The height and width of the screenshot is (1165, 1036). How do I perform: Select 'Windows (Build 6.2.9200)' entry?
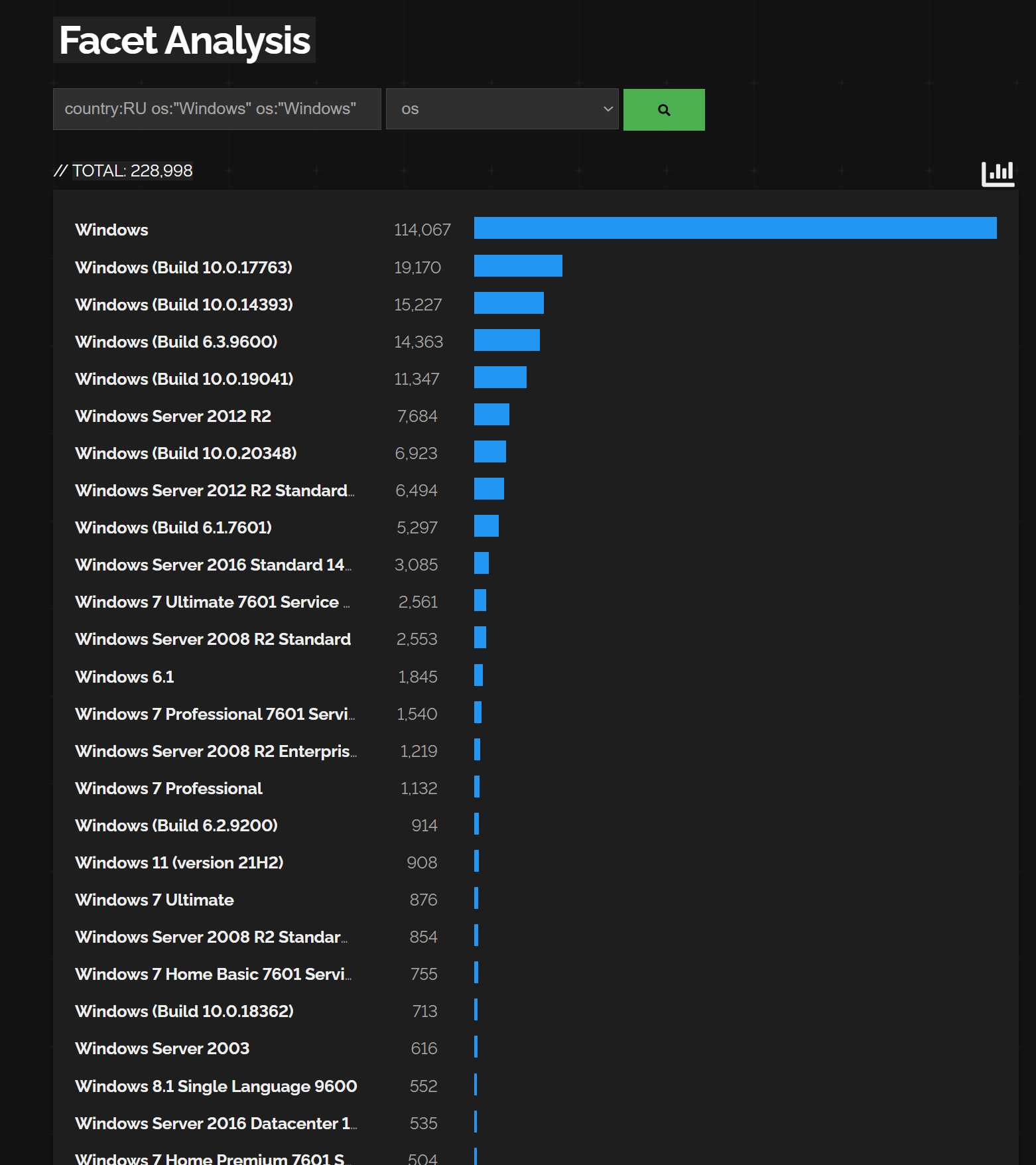click(176, 825)
